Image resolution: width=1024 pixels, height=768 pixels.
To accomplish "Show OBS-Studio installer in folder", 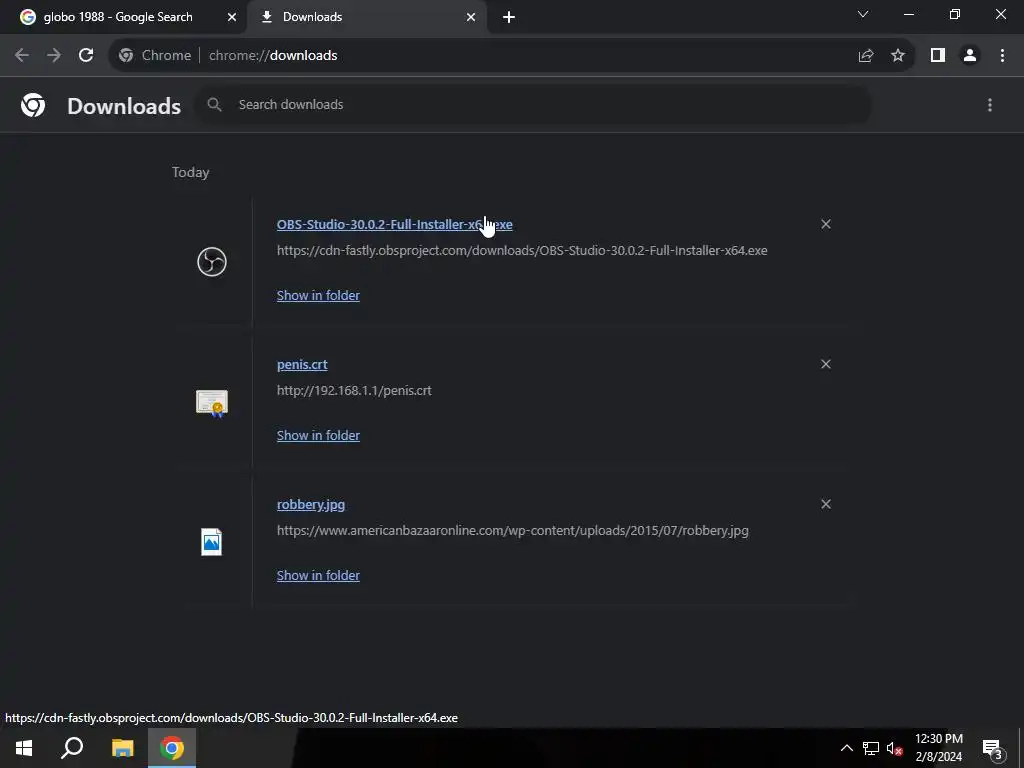I will coord(318,295).
